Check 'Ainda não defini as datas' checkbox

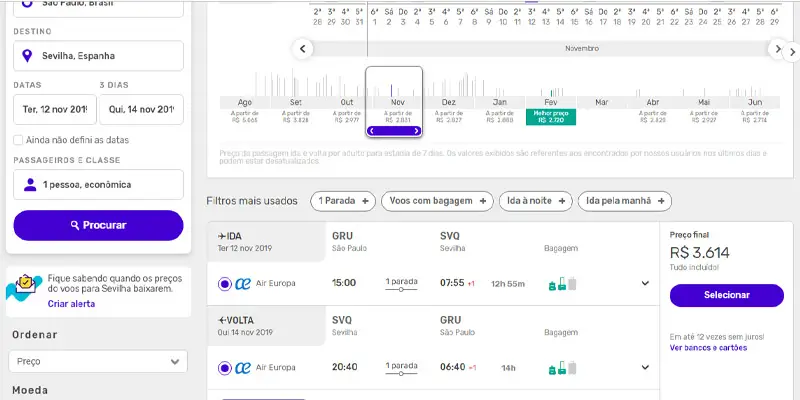(x=18, y=140)
